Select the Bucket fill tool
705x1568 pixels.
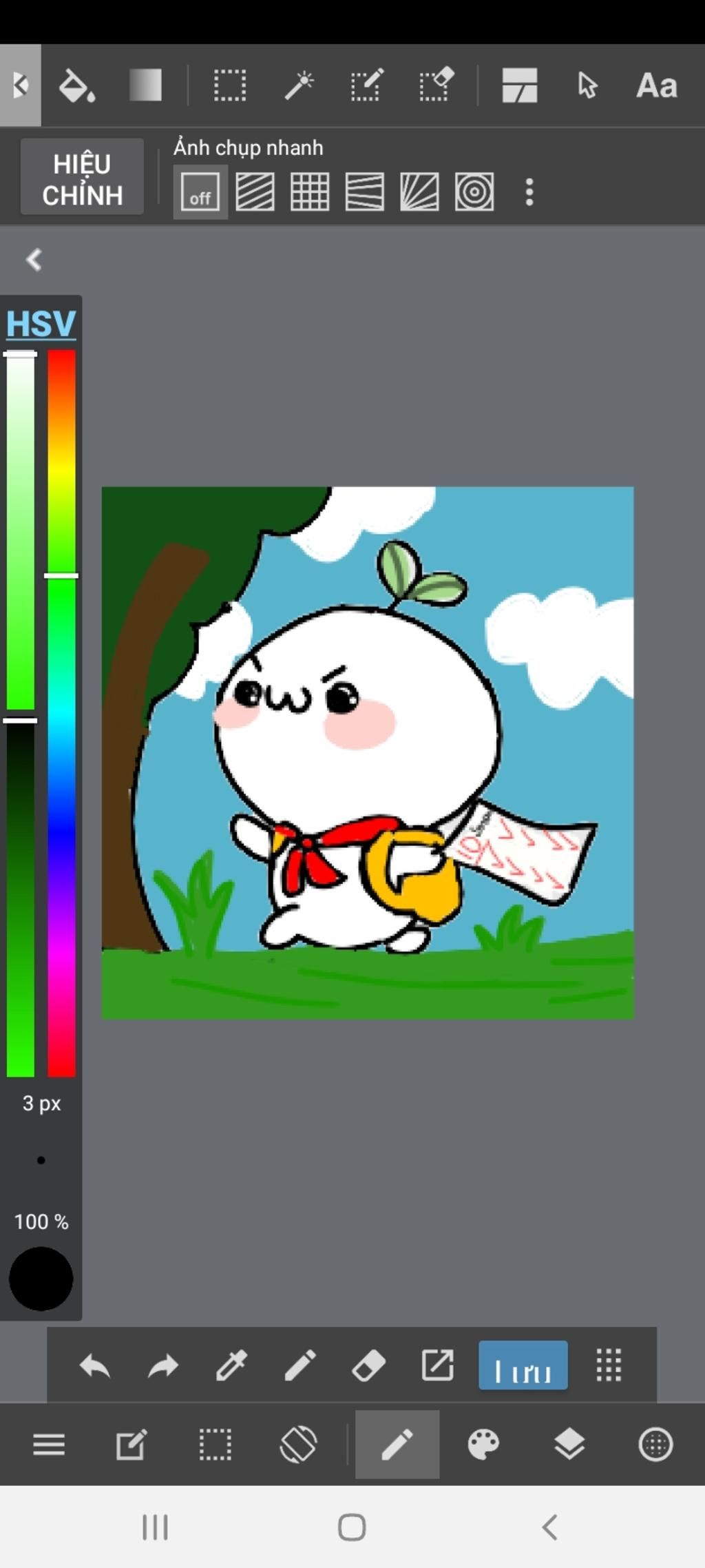tap(76, 85)
